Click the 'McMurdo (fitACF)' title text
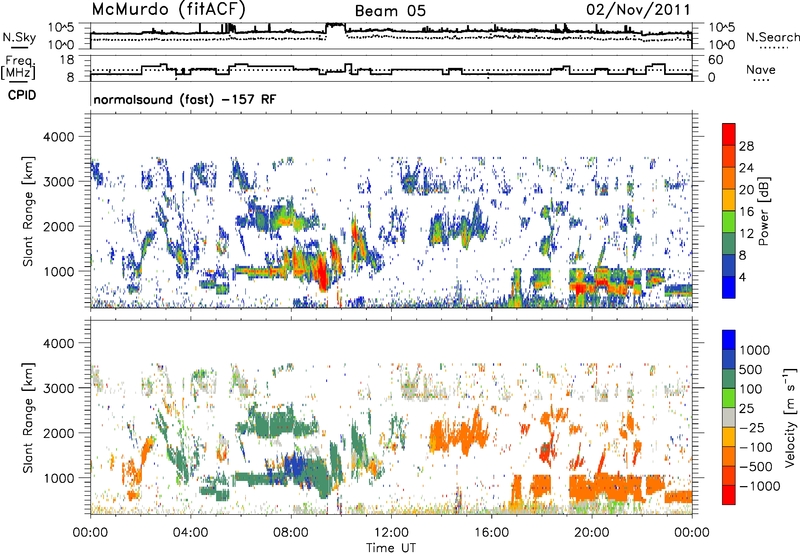Screen dimensions: 800x554 (x=168, y=10)
